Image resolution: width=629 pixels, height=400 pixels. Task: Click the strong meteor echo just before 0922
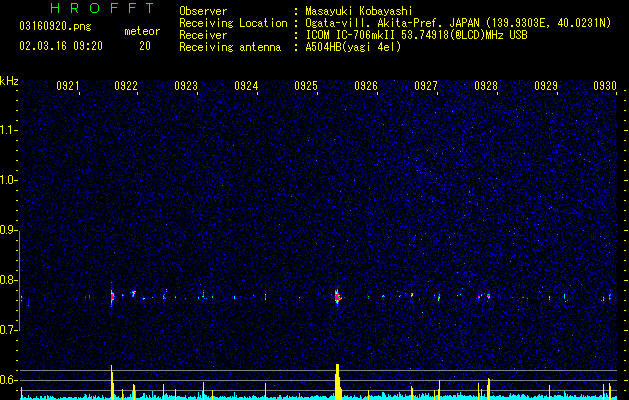(x=112, y=297)
